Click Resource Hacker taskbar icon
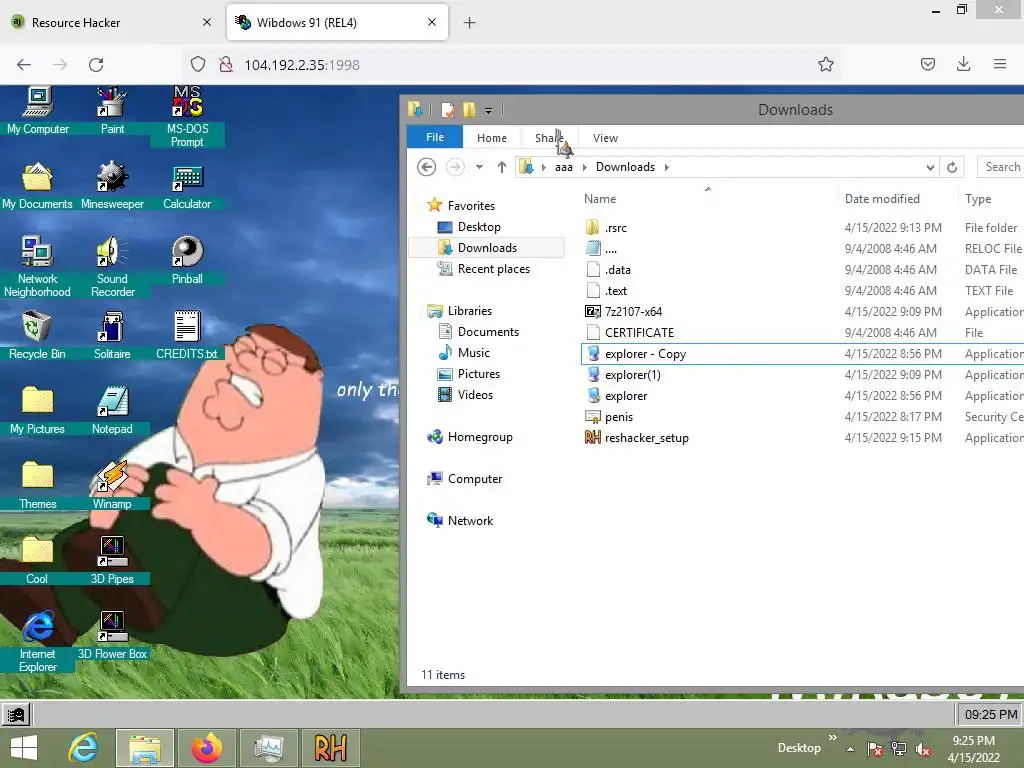The height and width of the screenshot is (768, 1024). click(330, 748)
